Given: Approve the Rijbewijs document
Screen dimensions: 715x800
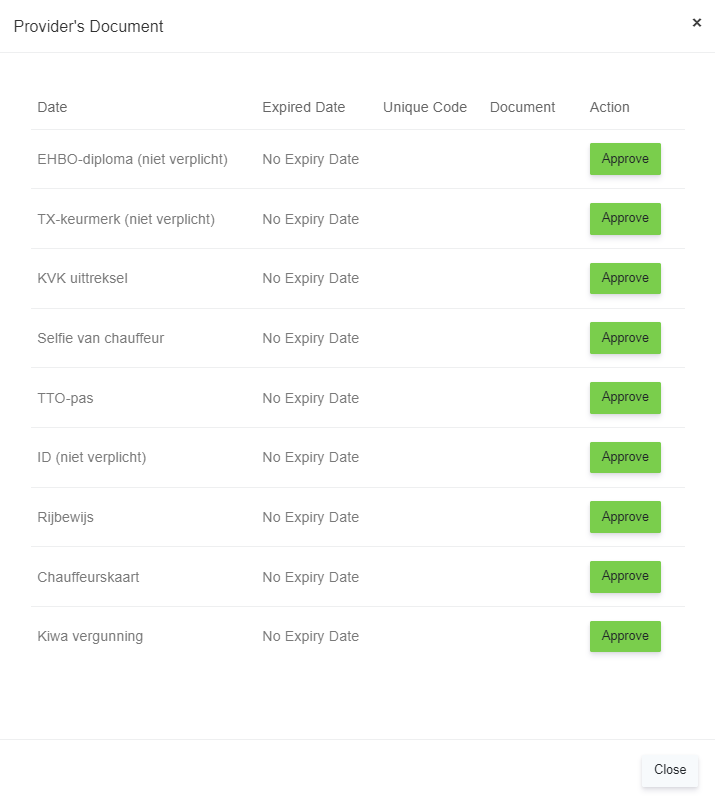Looking at the screenshot, I should pyautogui.click(x=625, y=517).
